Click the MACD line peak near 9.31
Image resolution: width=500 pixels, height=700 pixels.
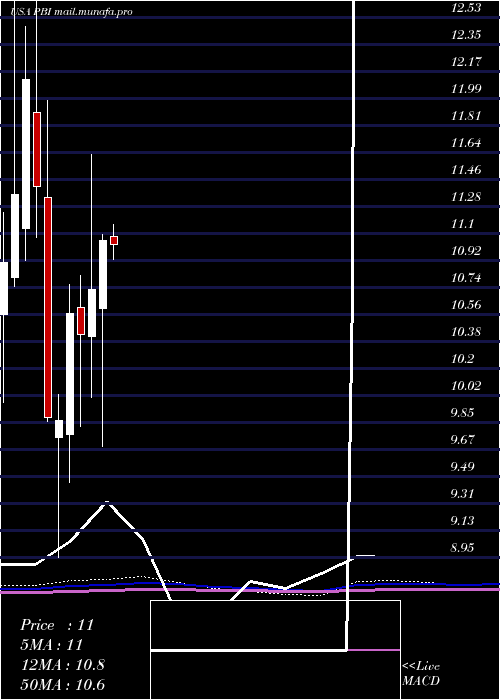click(107, 503)
